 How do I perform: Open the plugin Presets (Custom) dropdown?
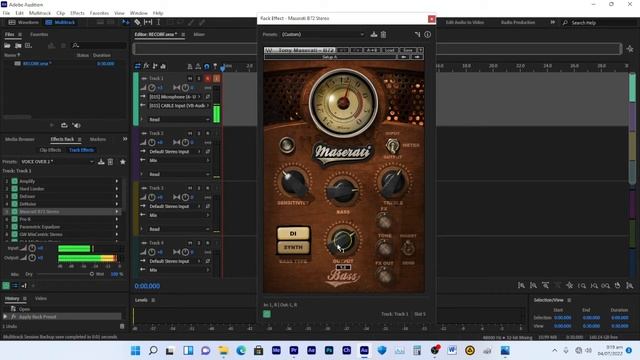tap(322, 35)
